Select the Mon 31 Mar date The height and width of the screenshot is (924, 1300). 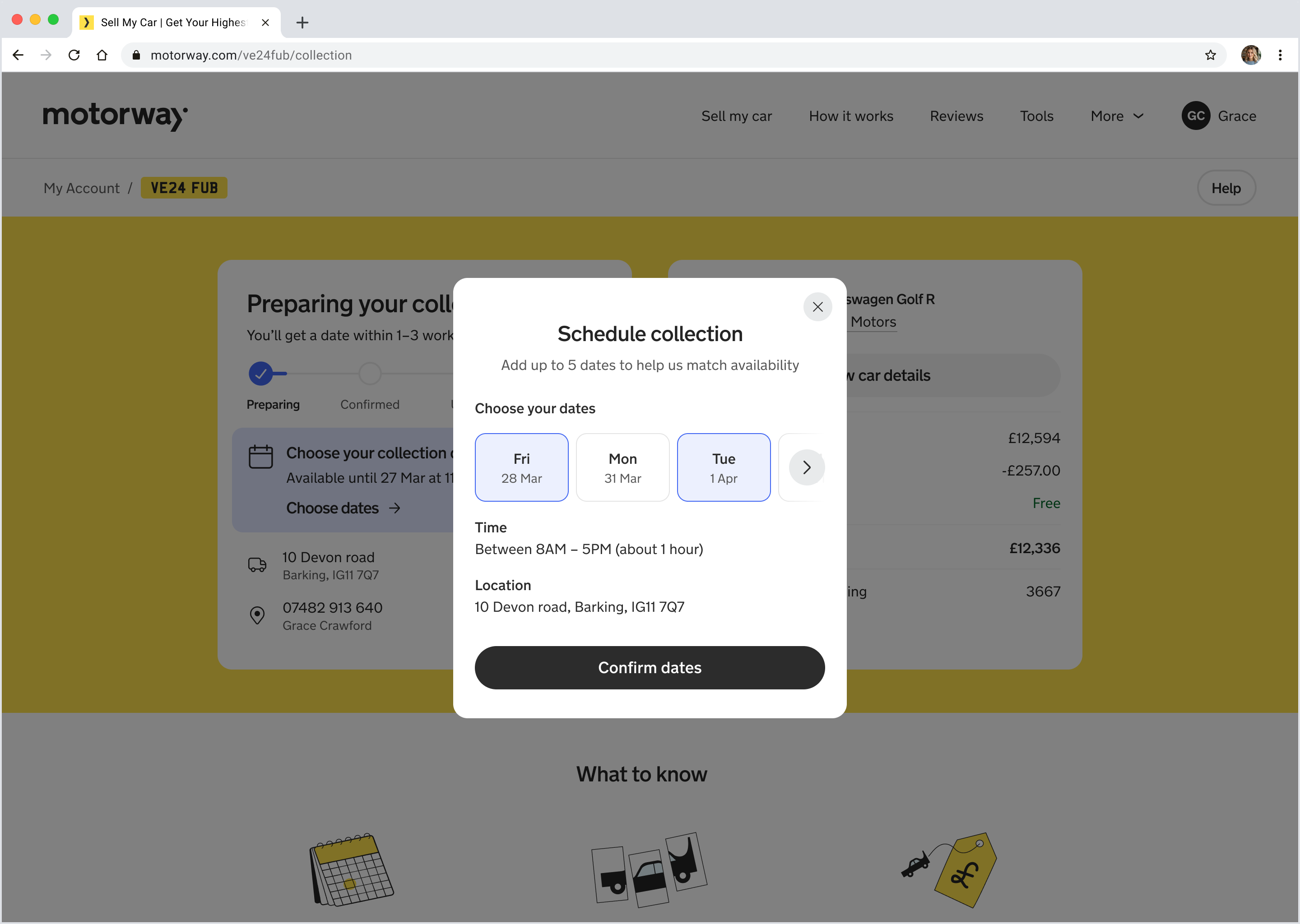(x=622, y=467)
